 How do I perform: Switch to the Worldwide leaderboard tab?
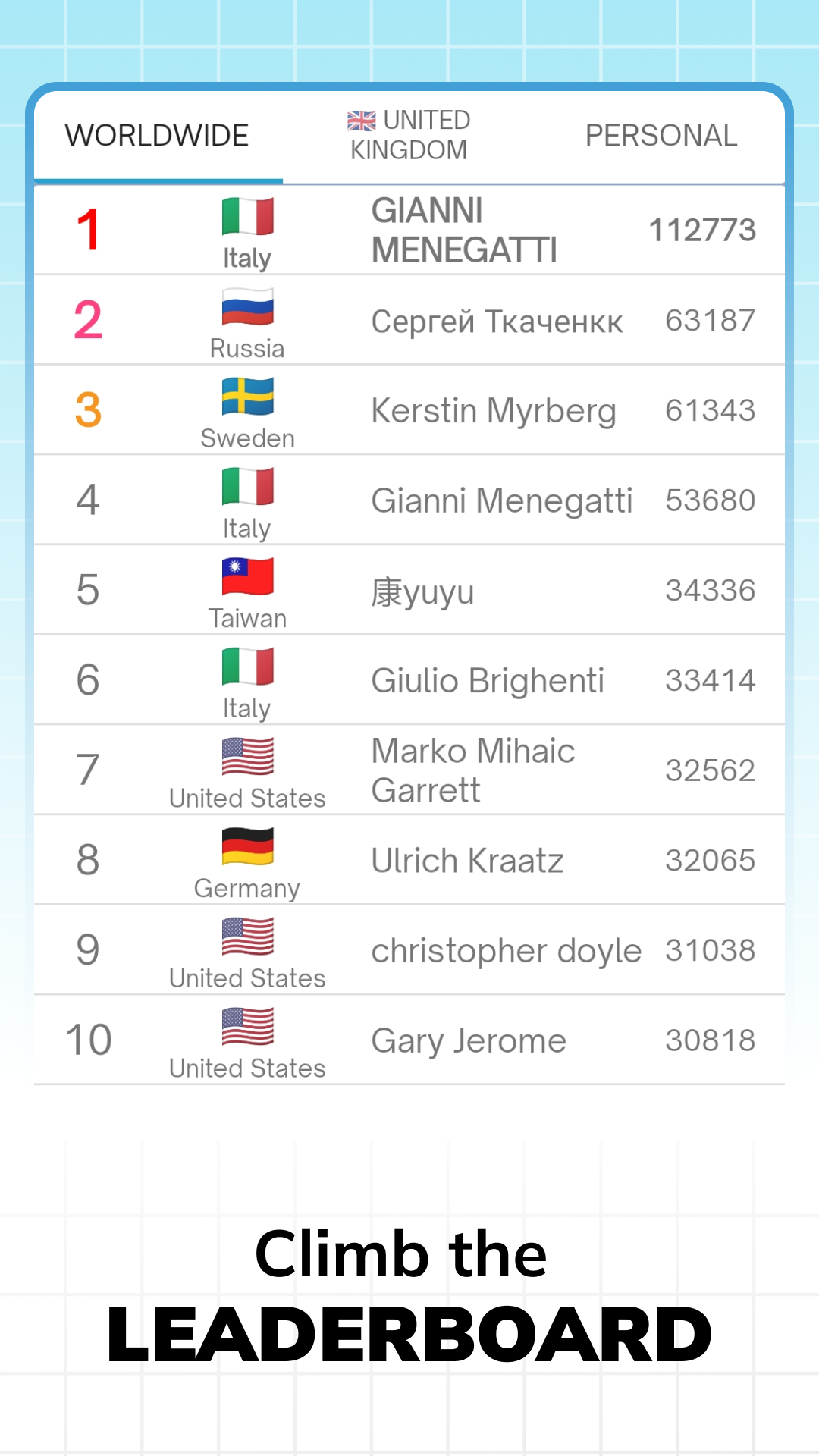[157, 136]
